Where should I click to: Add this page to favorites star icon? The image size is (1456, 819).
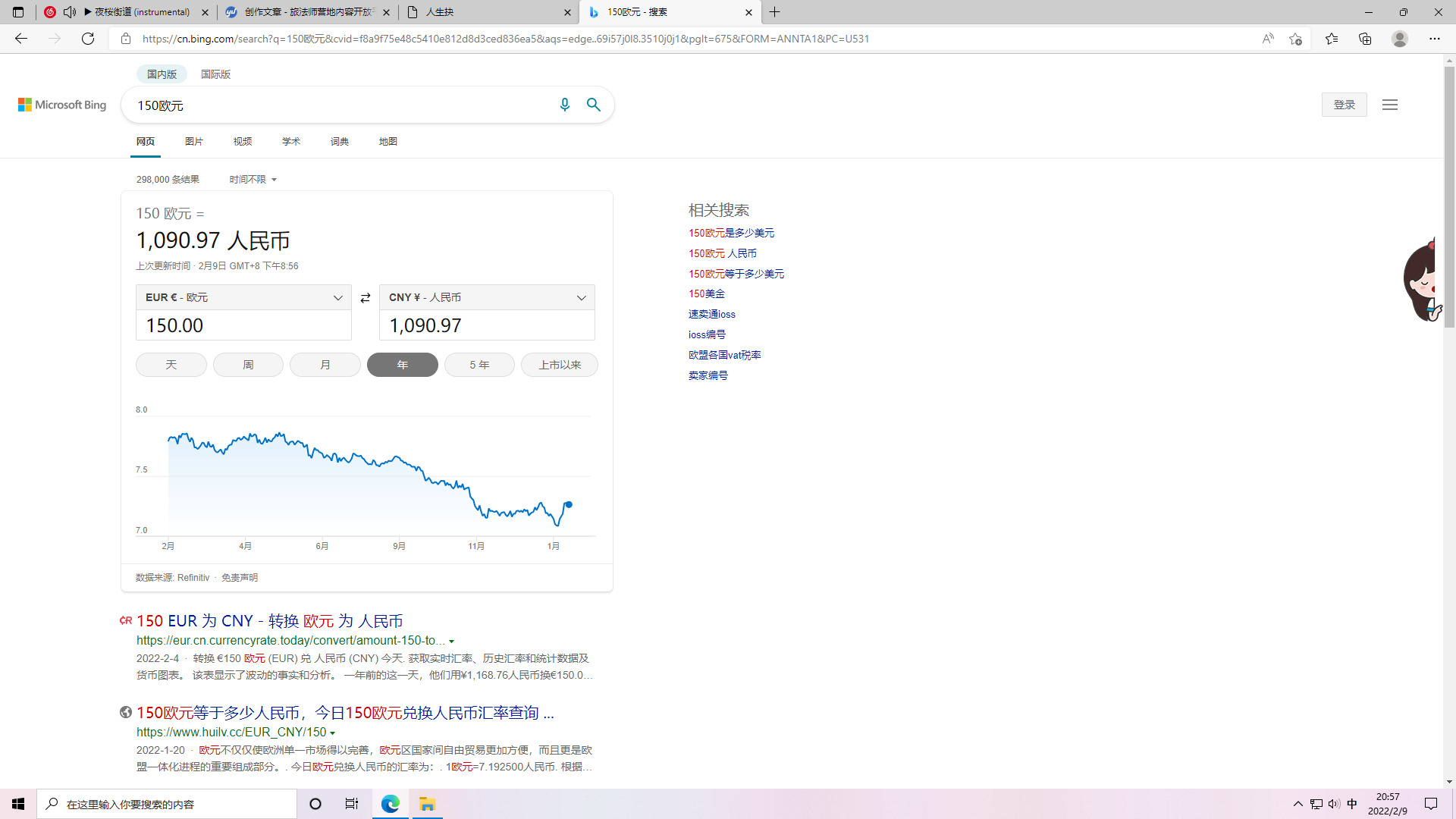coord(1295,39)
